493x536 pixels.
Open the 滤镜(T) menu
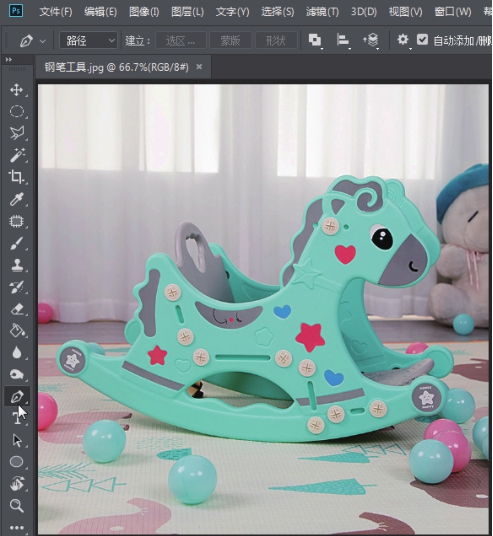[322, 12]
